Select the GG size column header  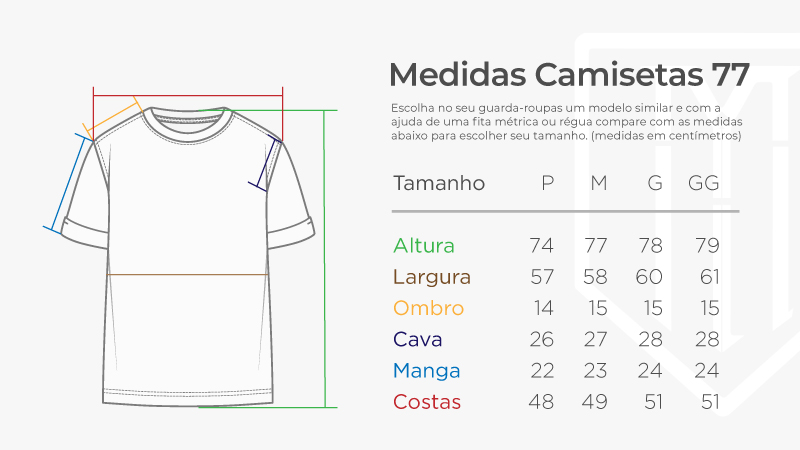[x=703, y=184]
